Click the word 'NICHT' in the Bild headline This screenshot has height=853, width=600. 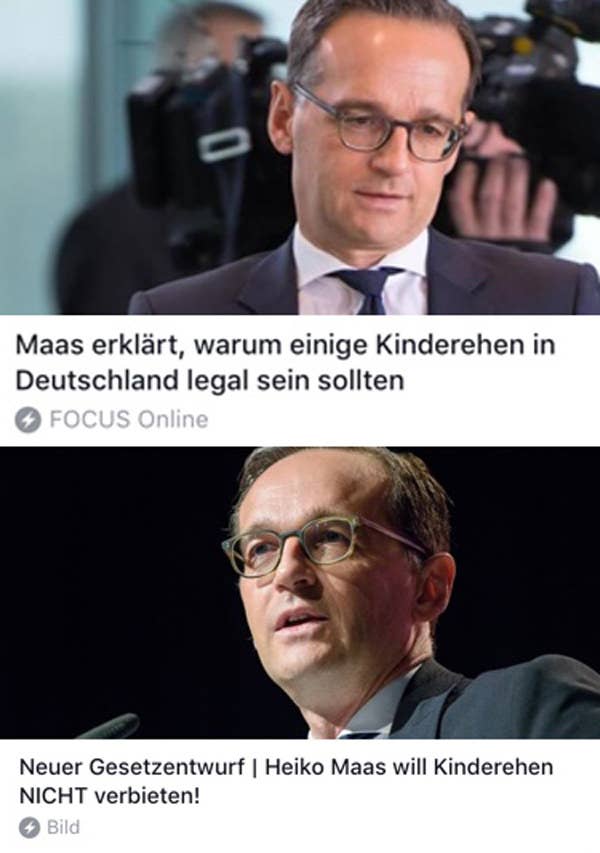53,796
